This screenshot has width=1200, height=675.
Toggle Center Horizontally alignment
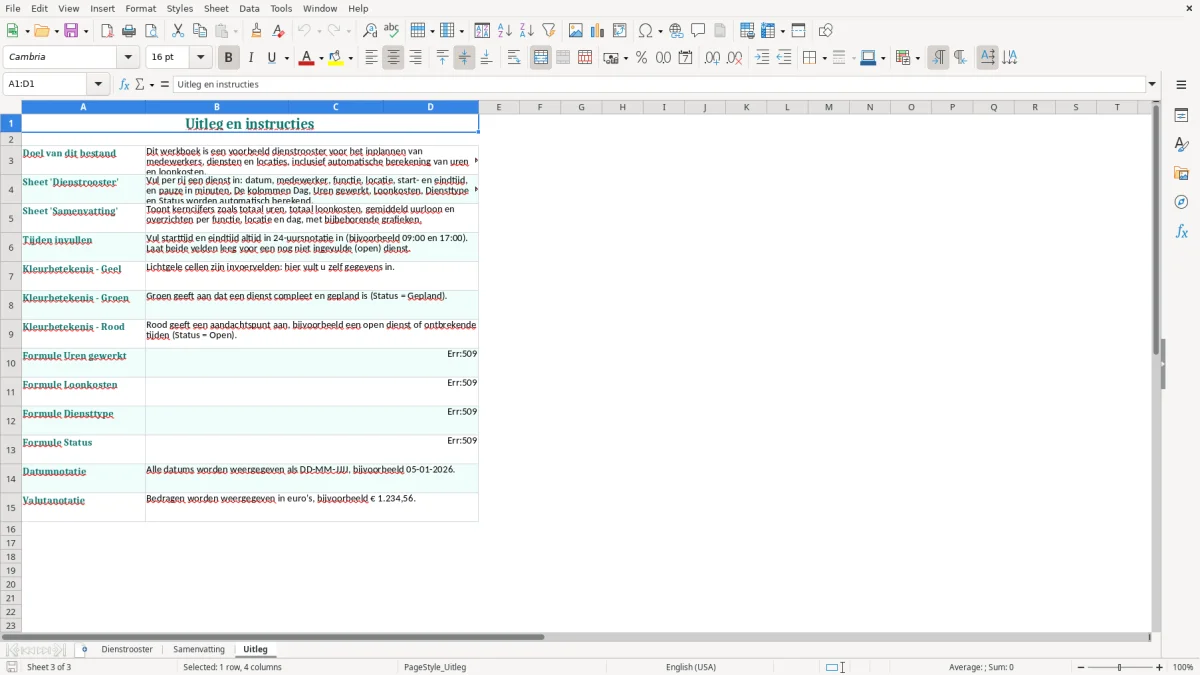click(393, 58)
